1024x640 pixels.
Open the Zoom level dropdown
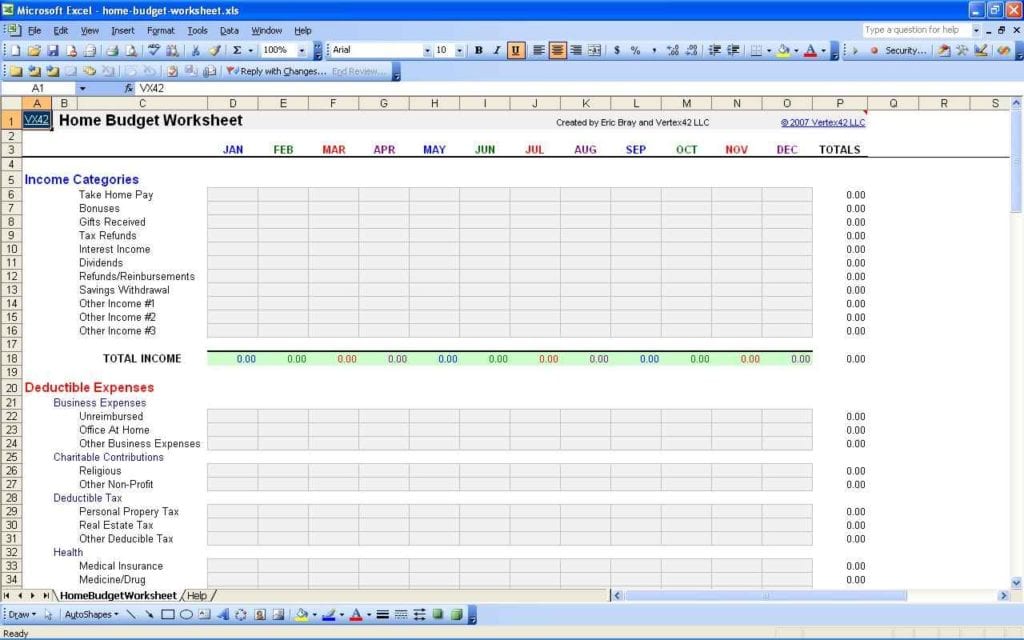302,49
